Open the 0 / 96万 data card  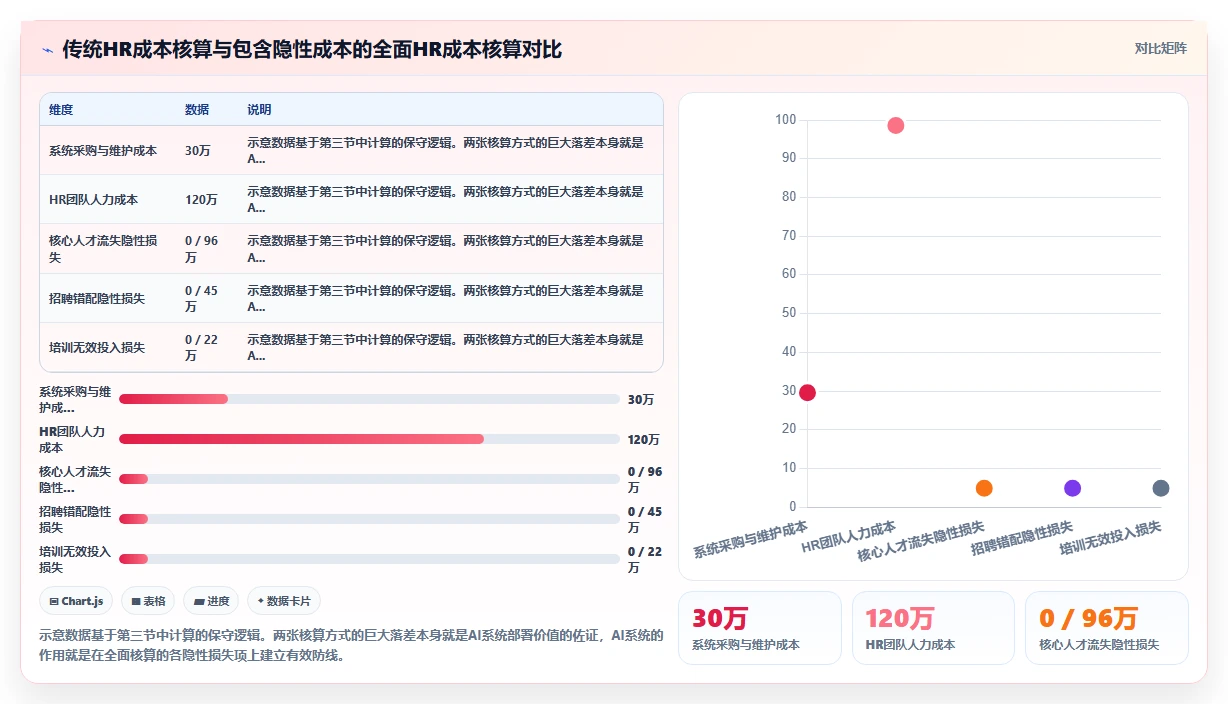pyautogui.click(x=1107, y=628)
